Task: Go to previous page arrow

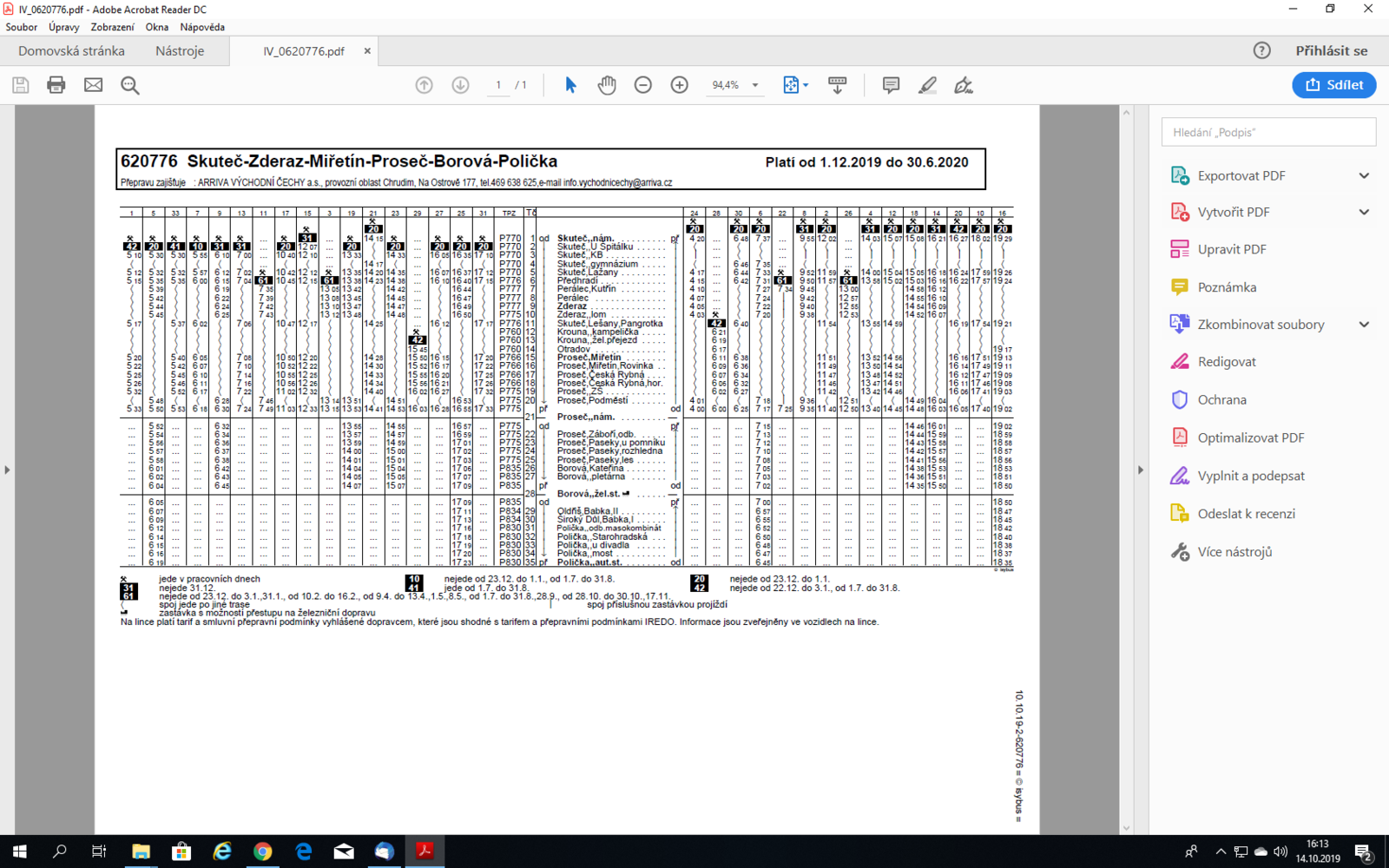Action: [424, 85]
